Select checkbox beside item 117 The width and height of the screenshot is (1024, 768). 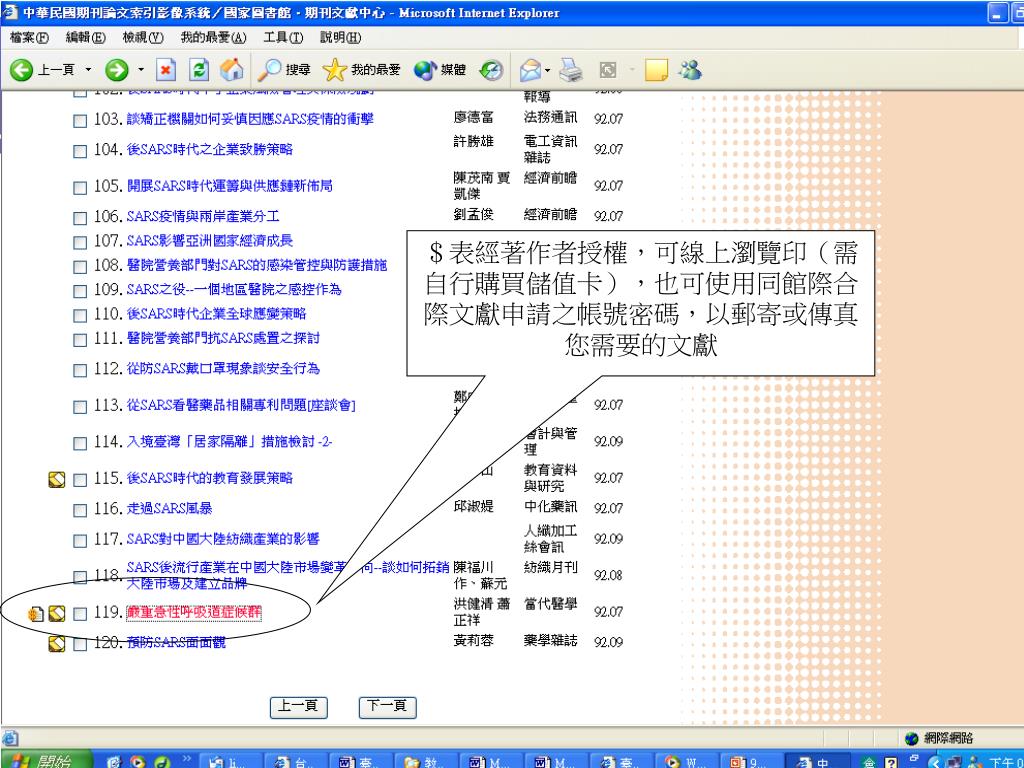(x=80, y=541)
